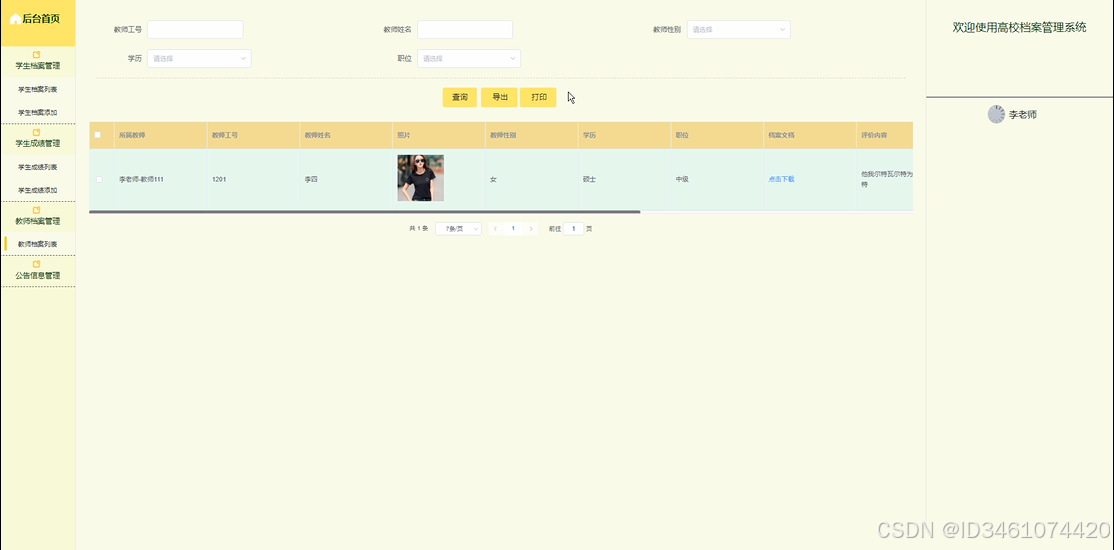Screen dimensions: 1114x550
Task: Open 学生成绩添加 menu item
Action: coord(38,190)
